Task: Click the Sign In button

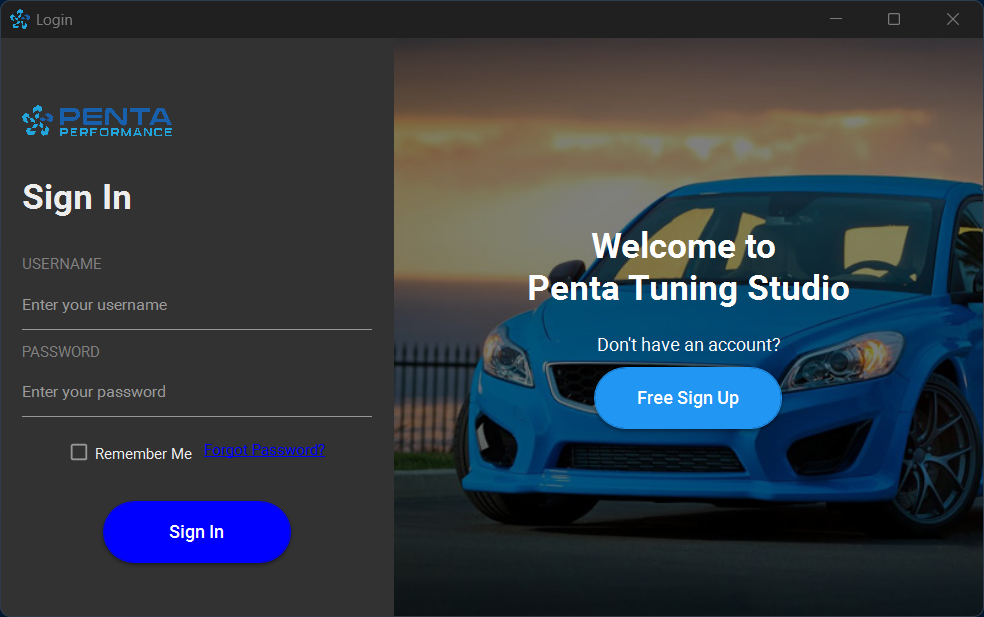Action: coord(197,531)
